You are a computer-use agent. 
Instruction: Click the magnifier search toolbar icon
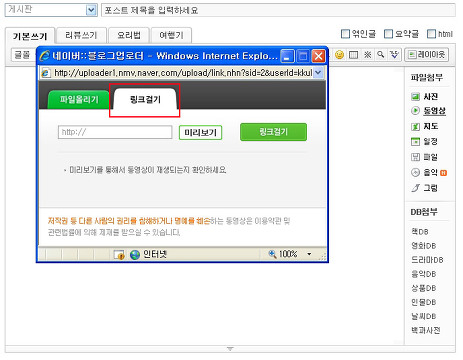click(381, 54)
